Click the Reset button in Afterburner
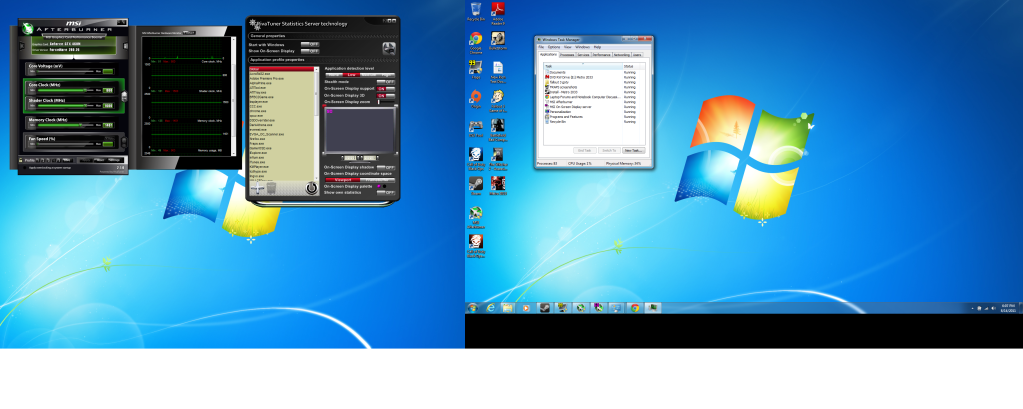 100,160
